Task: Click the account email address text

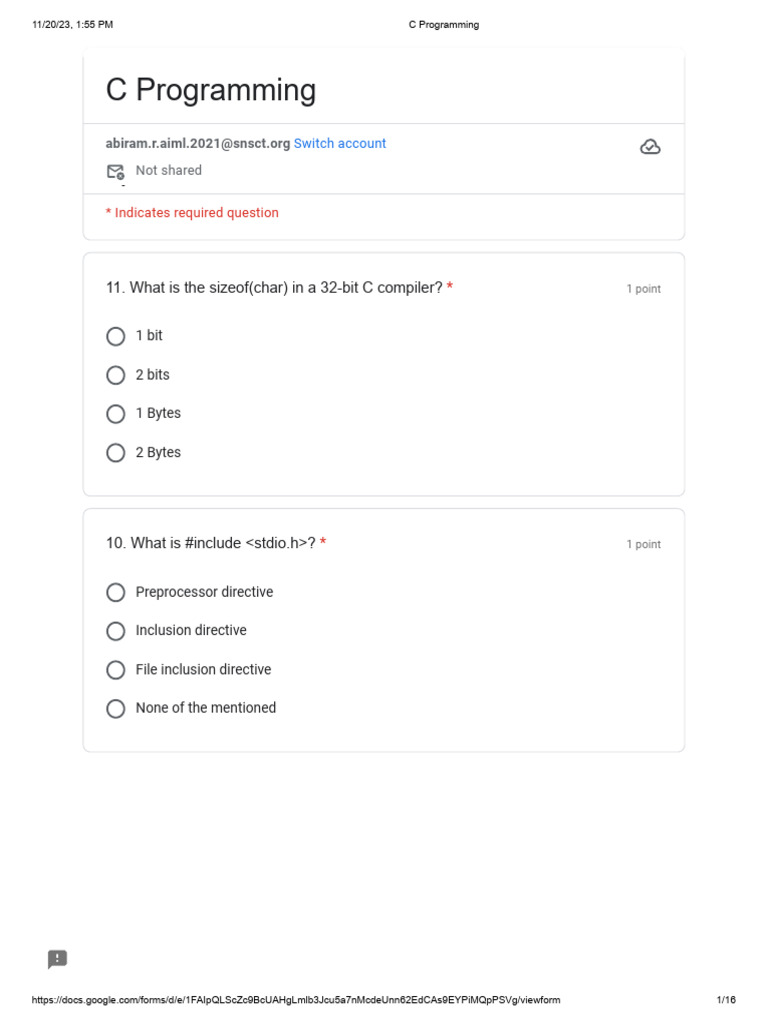Action: [198, 144]
